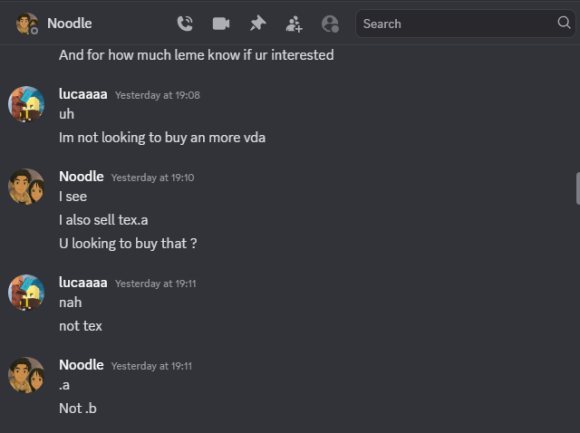Image resolution: width=580 pixels, height=433 pixels.
Task: Click the Noodle name in header
Action: (70, 23)
